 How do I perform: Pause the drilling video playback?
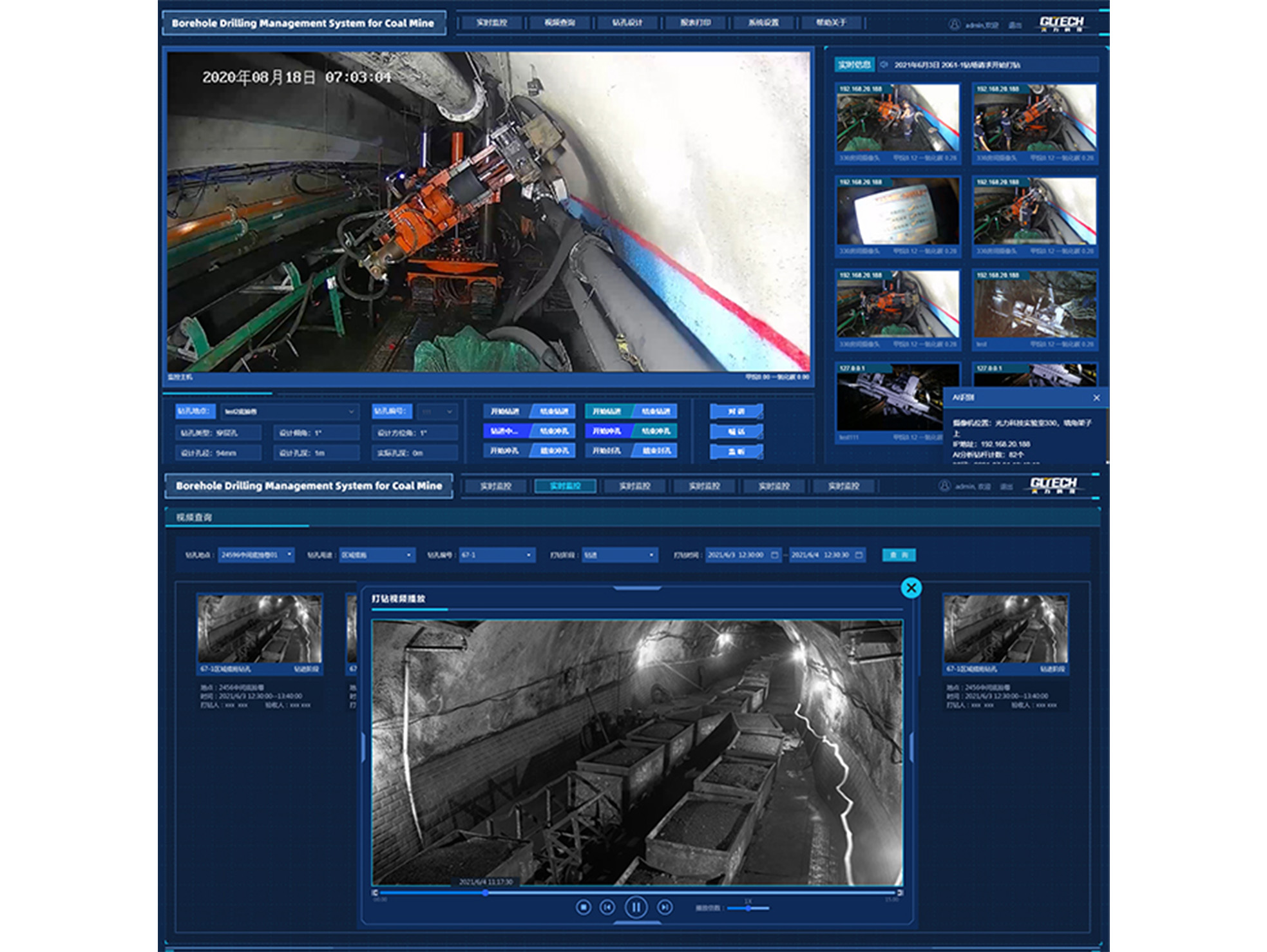635,908
